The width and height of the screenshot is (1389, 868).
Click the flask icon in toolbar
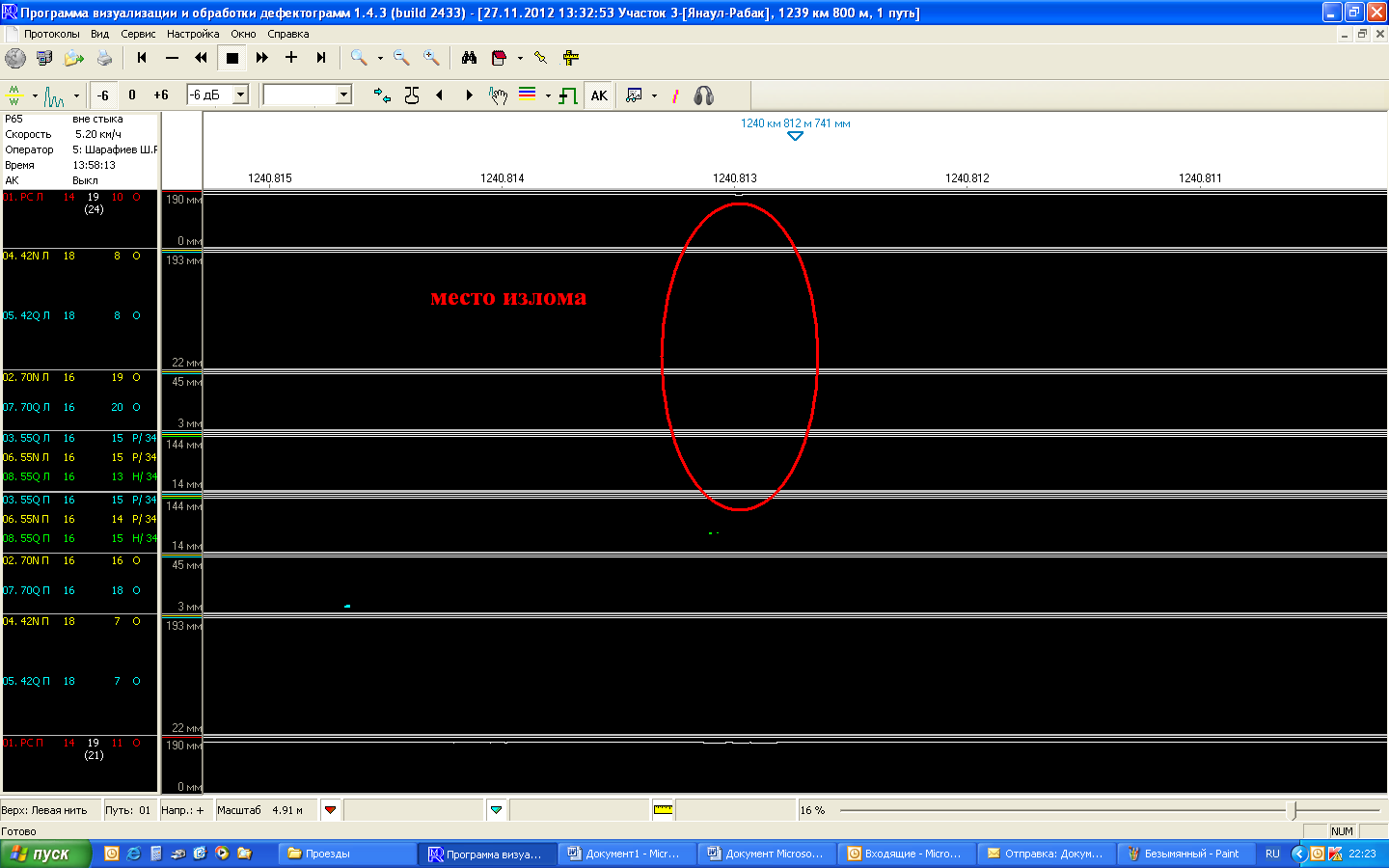[412, 95]
